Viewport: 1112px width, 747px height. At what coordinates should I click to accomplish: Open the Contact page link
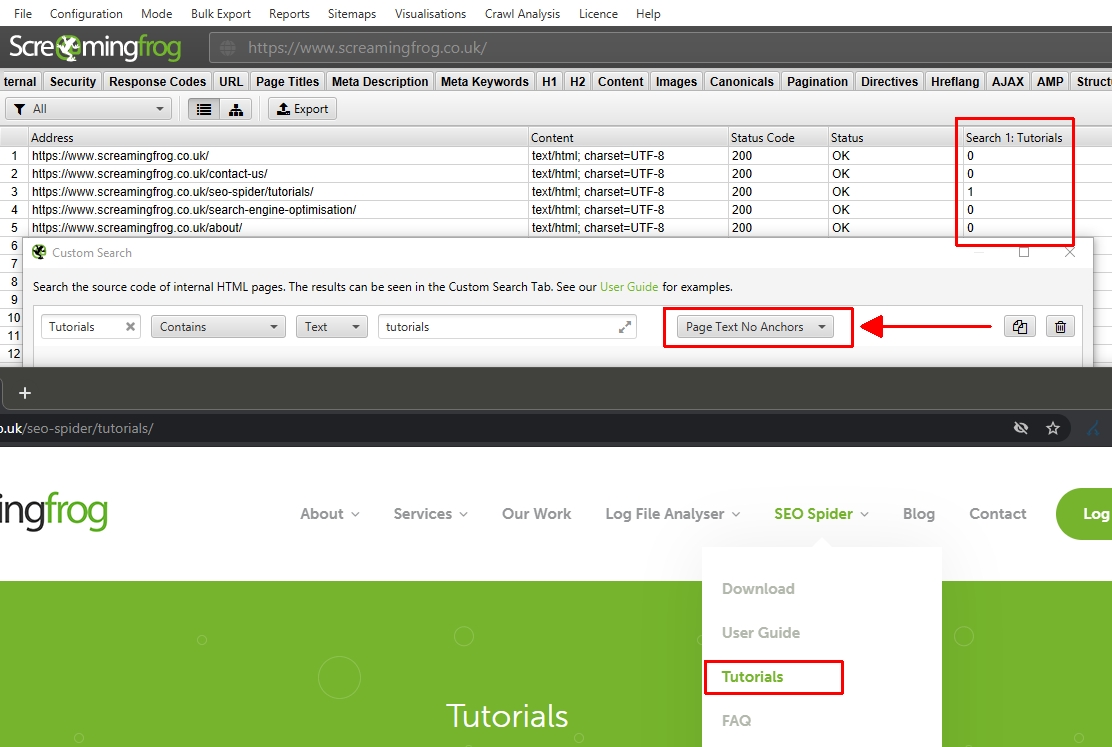pyautogui.click(x=998, y=514)
